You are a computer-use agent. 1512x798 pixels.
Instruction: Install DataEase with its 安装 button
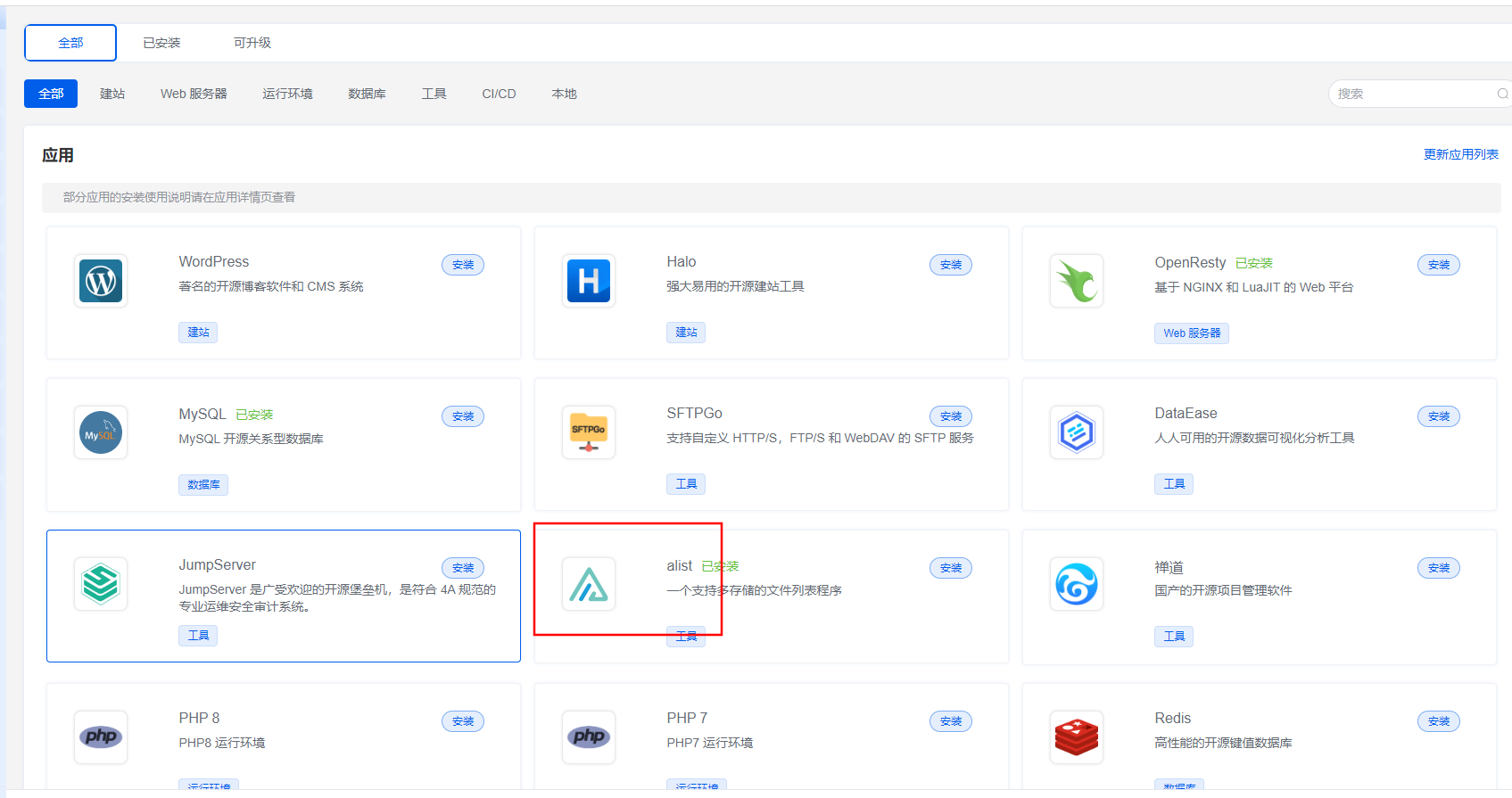1439,416
